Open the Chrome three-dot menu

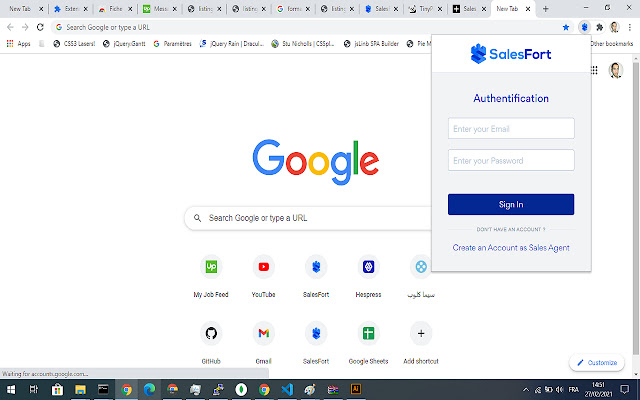point(630,27)
